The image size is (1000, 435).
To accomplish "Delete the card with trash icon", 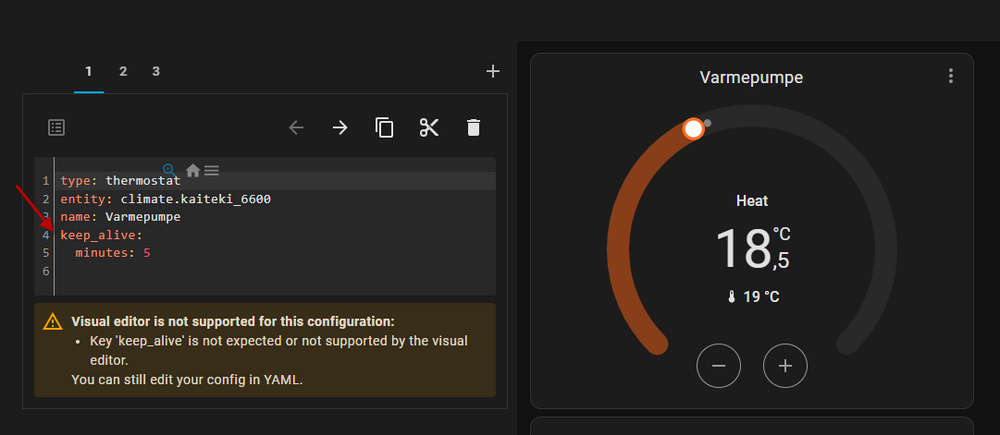I will (x=473, y=127).
